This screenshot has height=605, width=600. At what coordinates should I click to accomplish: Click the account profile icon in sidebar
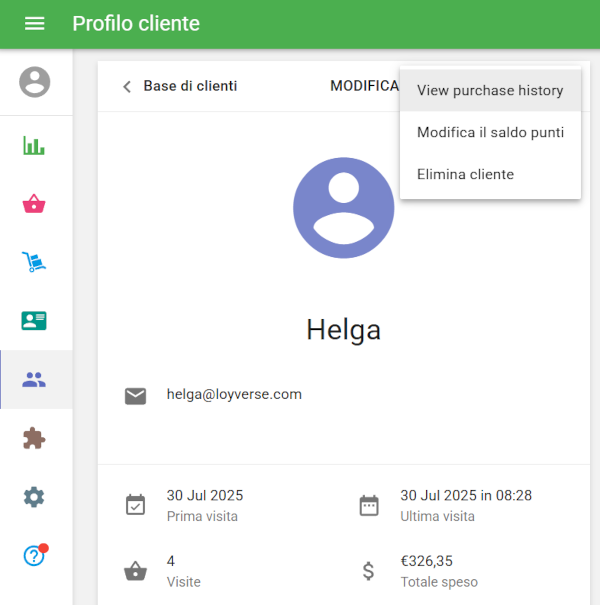(35, 82)
